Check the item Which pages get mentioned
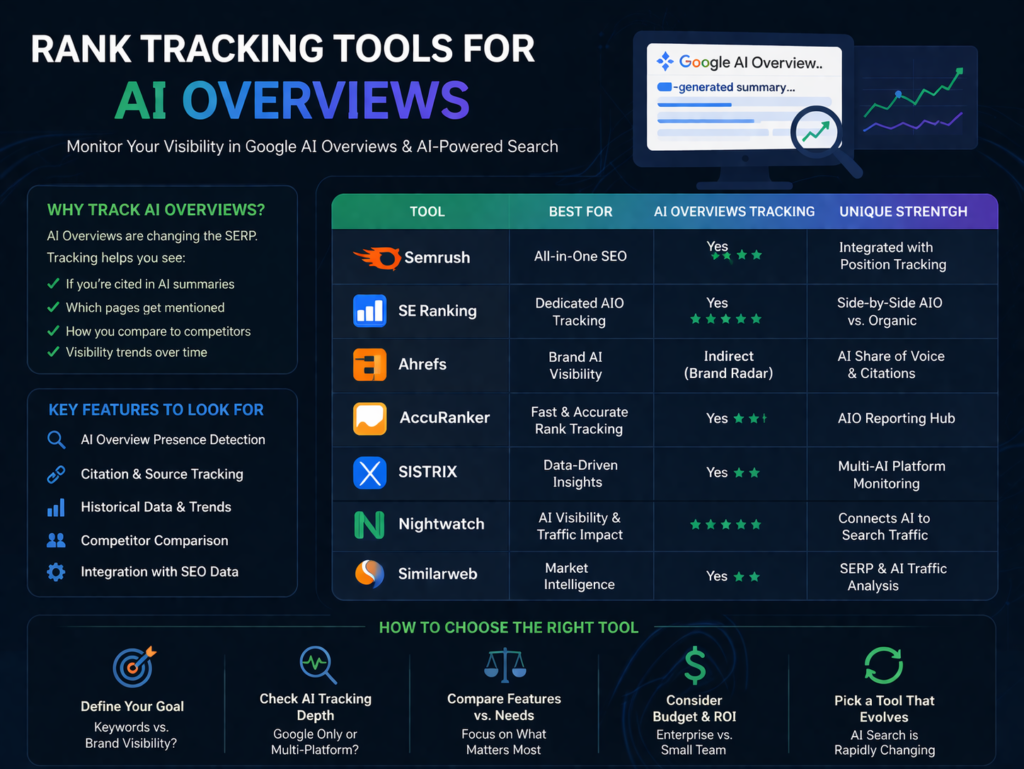Screen dimensions: 1024x769 [x=55, y=308]
